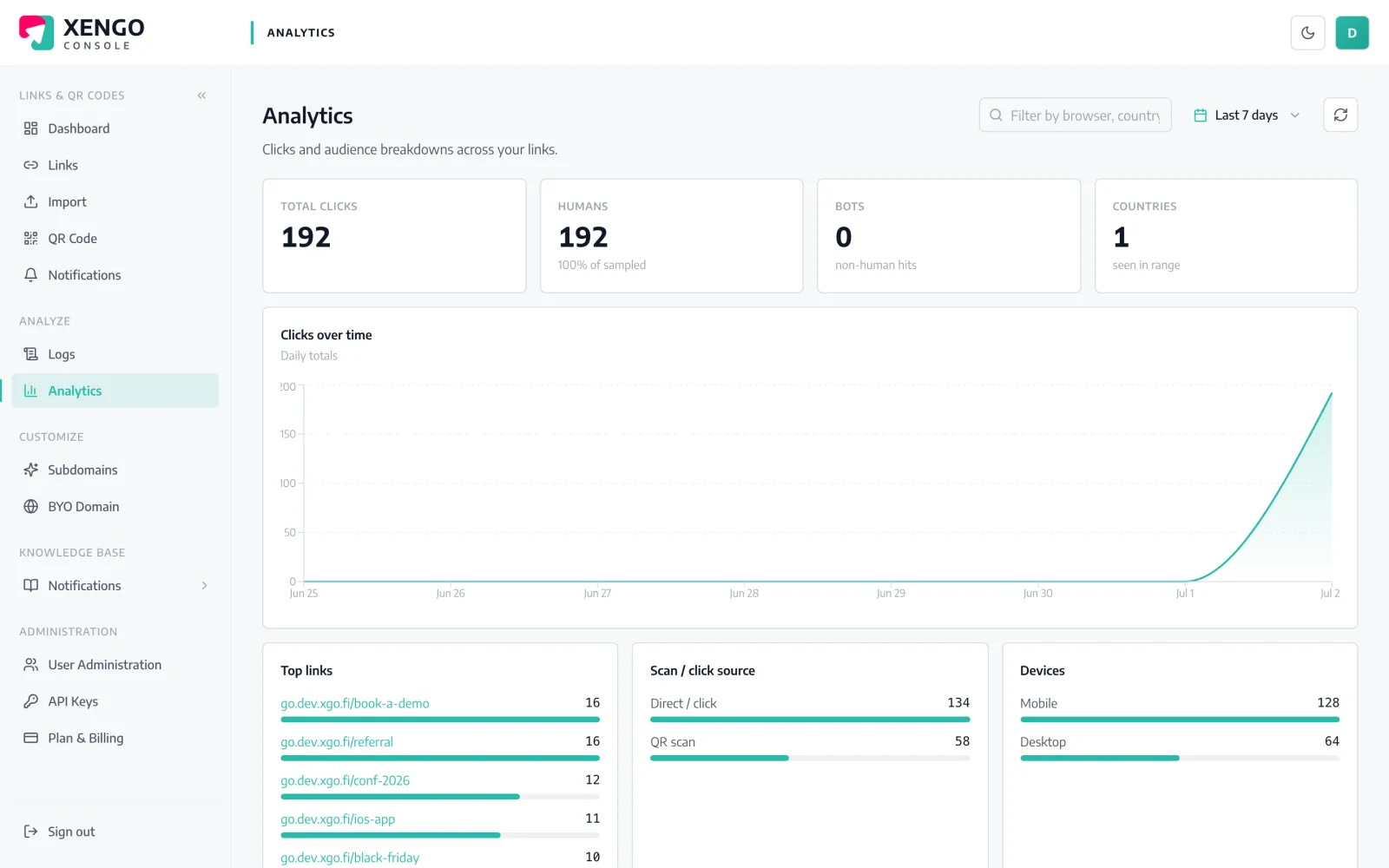Screen dimensions: 1389x868
Task: Open go.dev.xgo.fi/book-a-demo link
Action: [x=355, y=703]
